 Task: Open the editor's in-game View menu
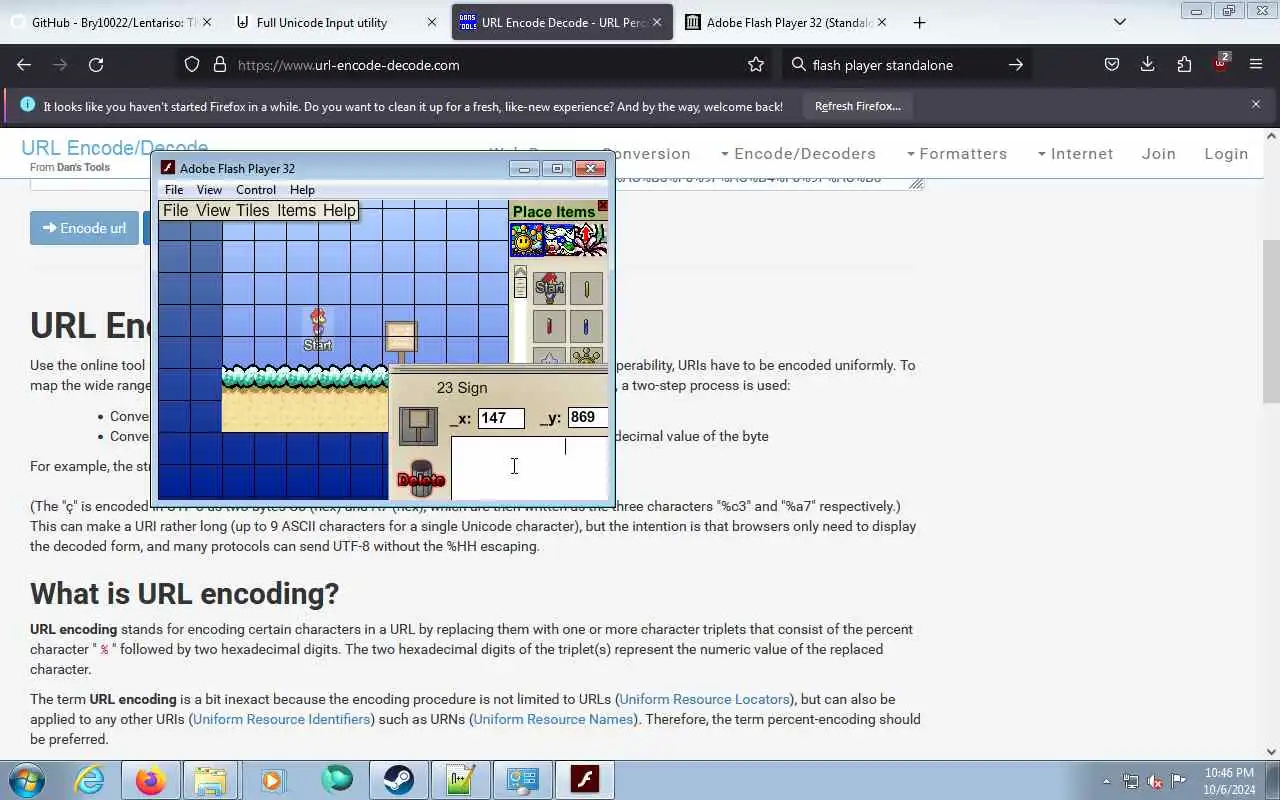click(x=213, y=210)
